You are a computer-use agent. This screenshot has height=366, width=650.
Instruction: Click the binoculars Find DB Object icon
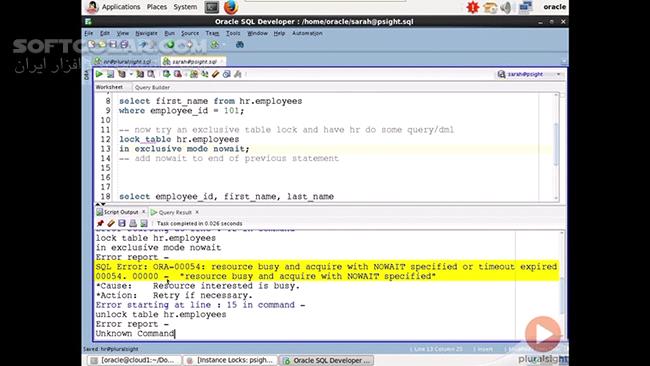[240, 44]
